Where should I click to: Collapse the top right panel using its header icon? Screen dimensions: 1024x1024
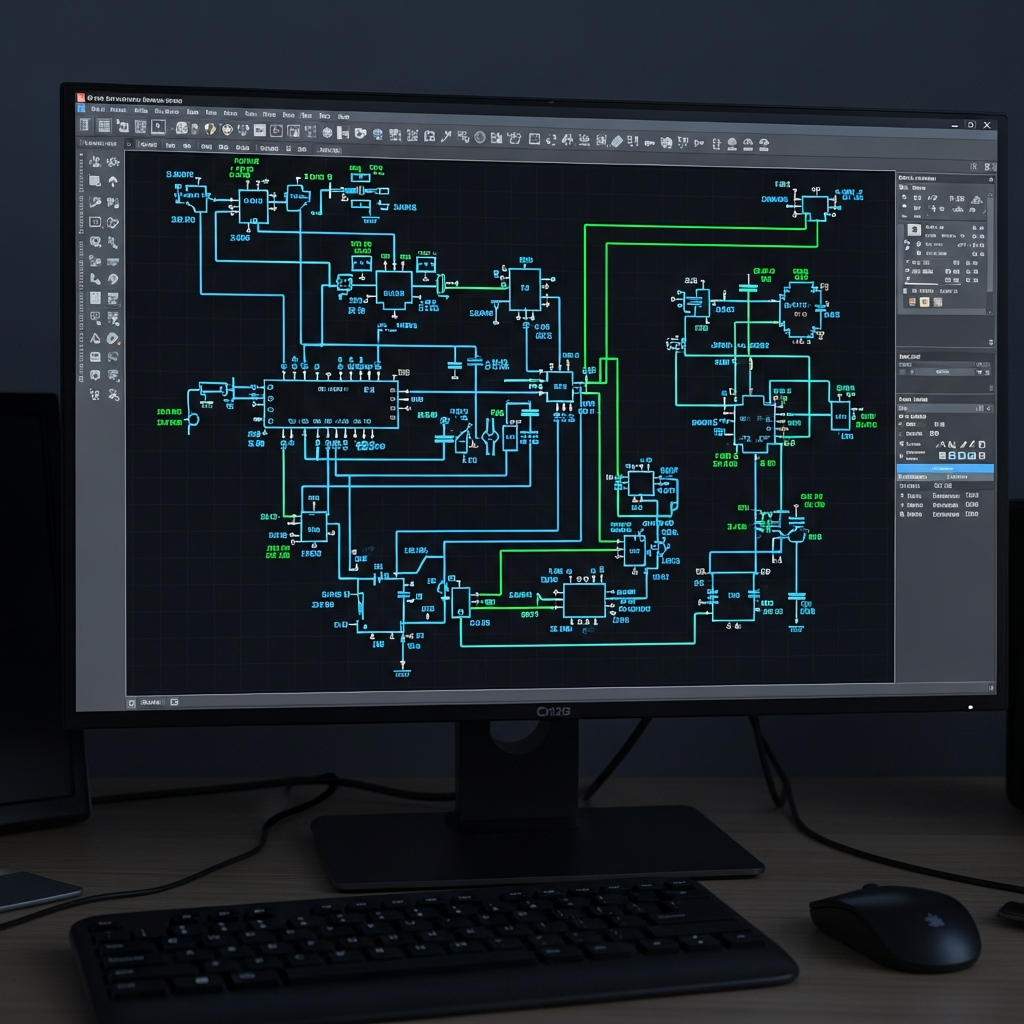[991, 179]
